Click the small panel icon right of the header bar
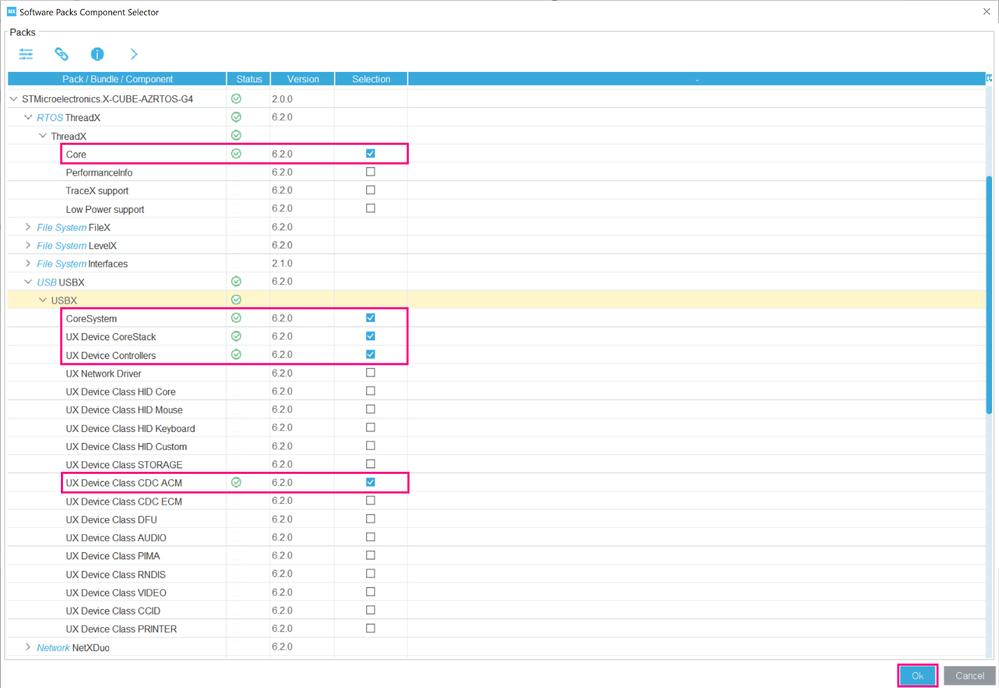 pyautogui.click(x=989, y=78)
